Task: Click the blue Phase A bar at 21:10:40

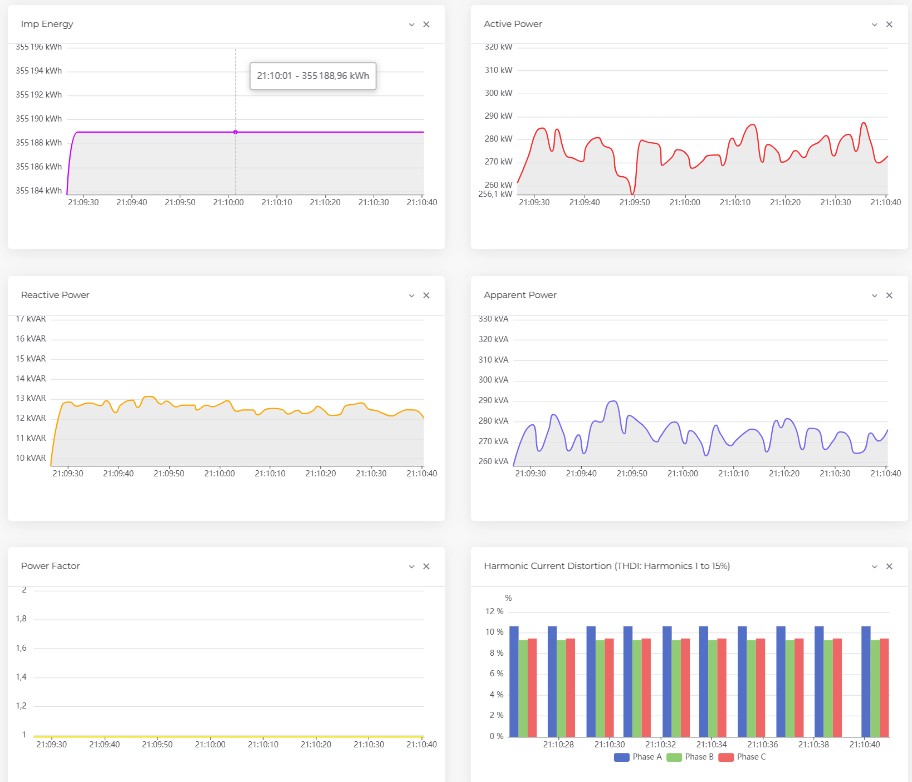Action: click(x=866, y=680)
